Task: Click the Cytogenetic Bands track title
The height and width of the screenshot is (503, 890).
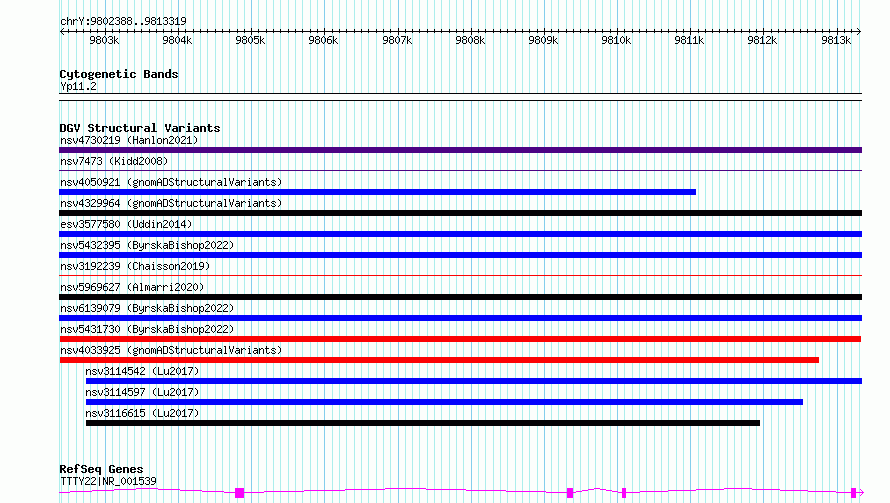Action: (119, 74)
